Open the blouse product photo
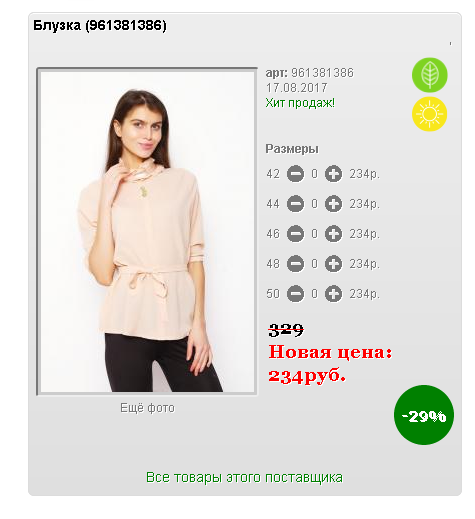The width and height of the screenshot is (475, 519). point(147,231)
